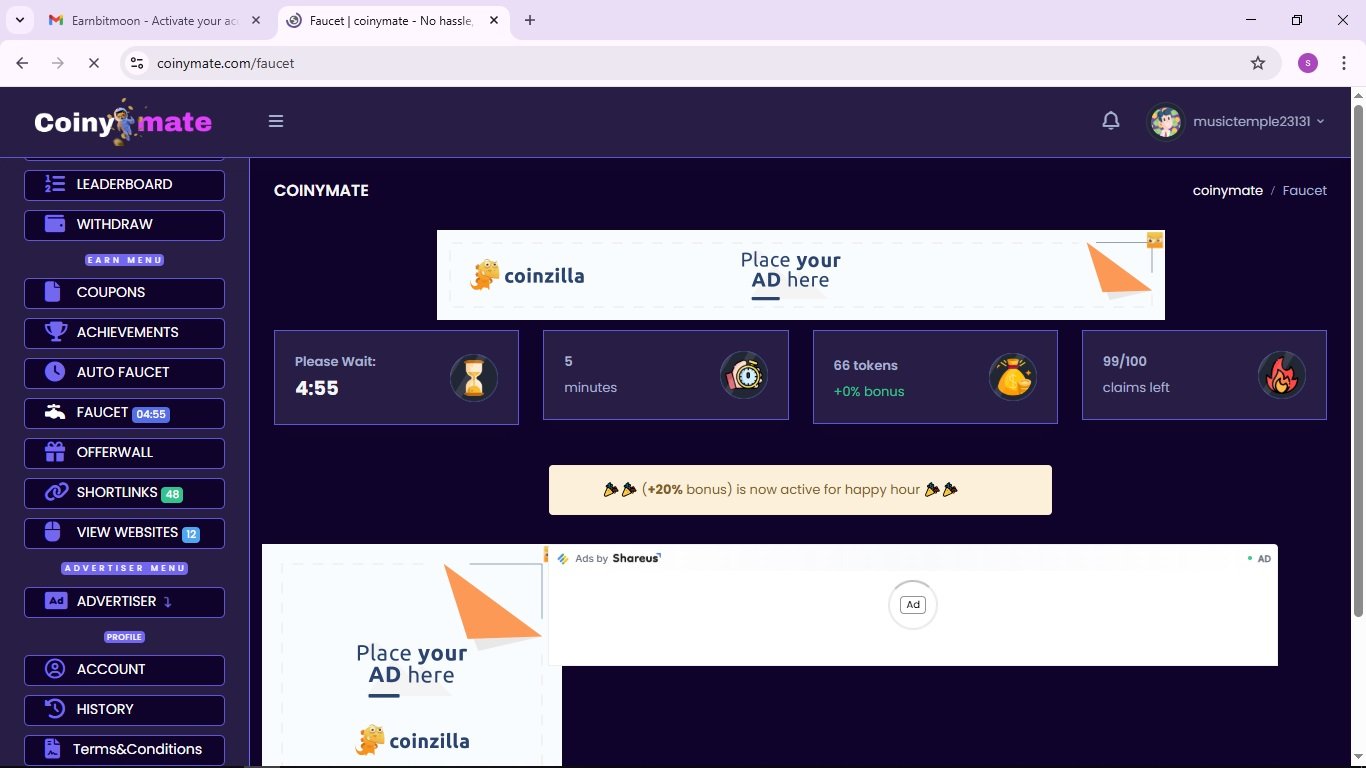Click the Leaderboard list icon
The height and width of the screenshot is (768, 1366).
(55, 184)
